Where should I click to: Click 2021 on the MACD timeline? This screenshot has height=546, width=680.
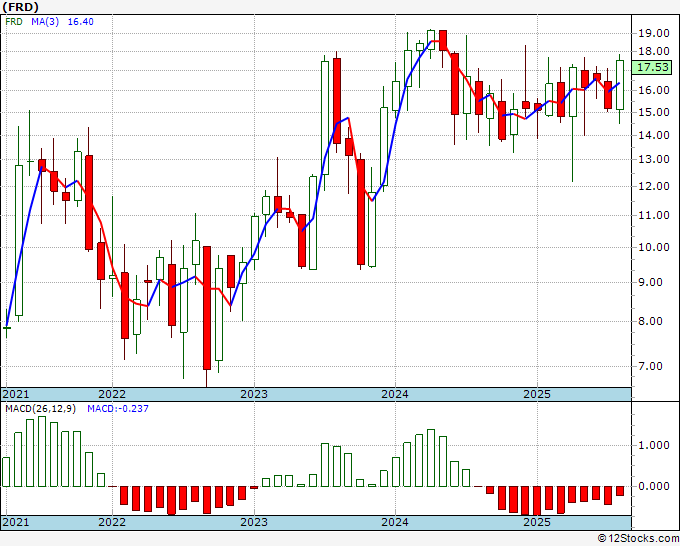tap(16, 522)
